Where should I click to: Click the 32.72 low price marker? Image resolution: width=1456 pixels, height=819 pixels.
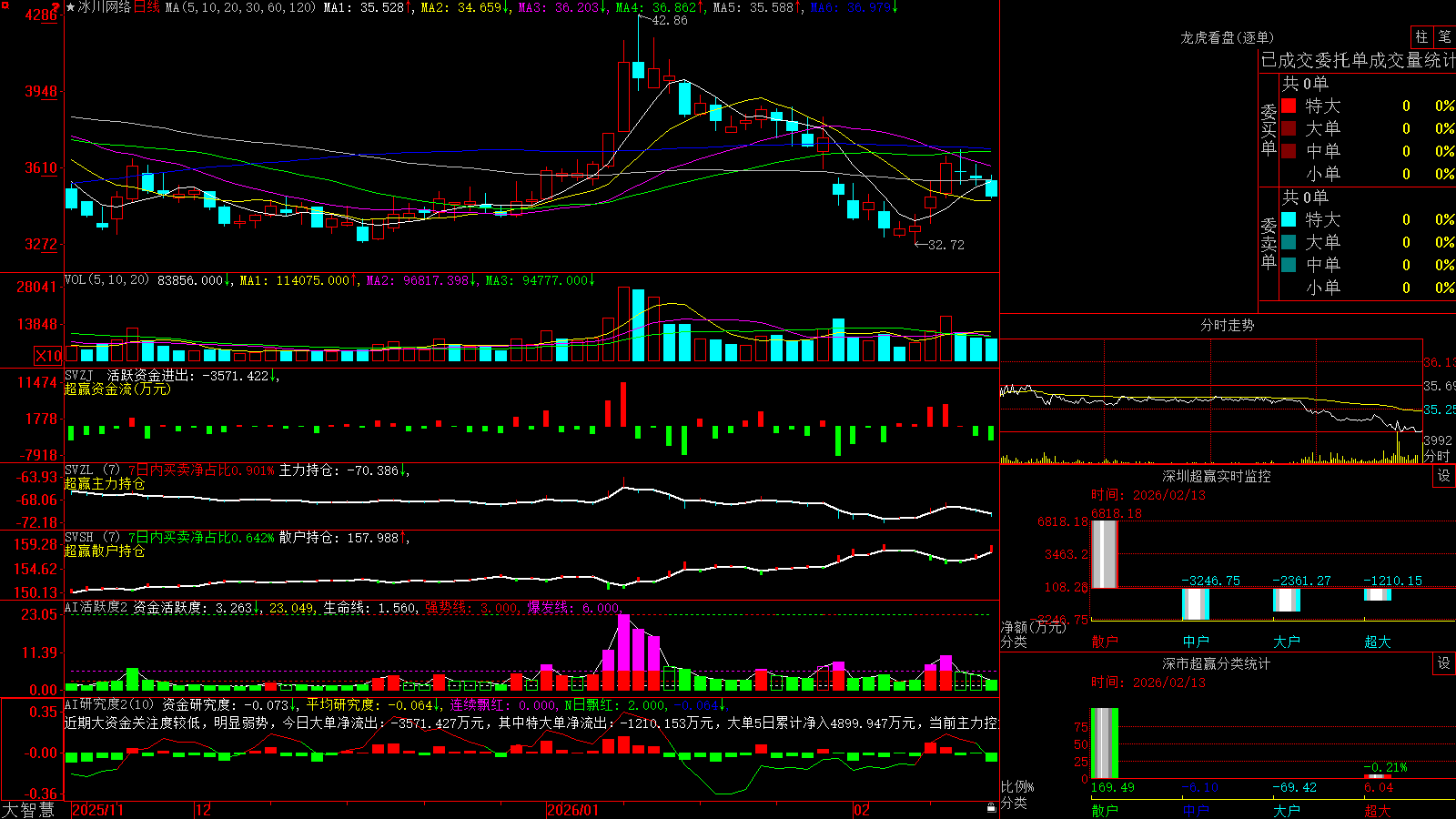[x=946, y=245]
